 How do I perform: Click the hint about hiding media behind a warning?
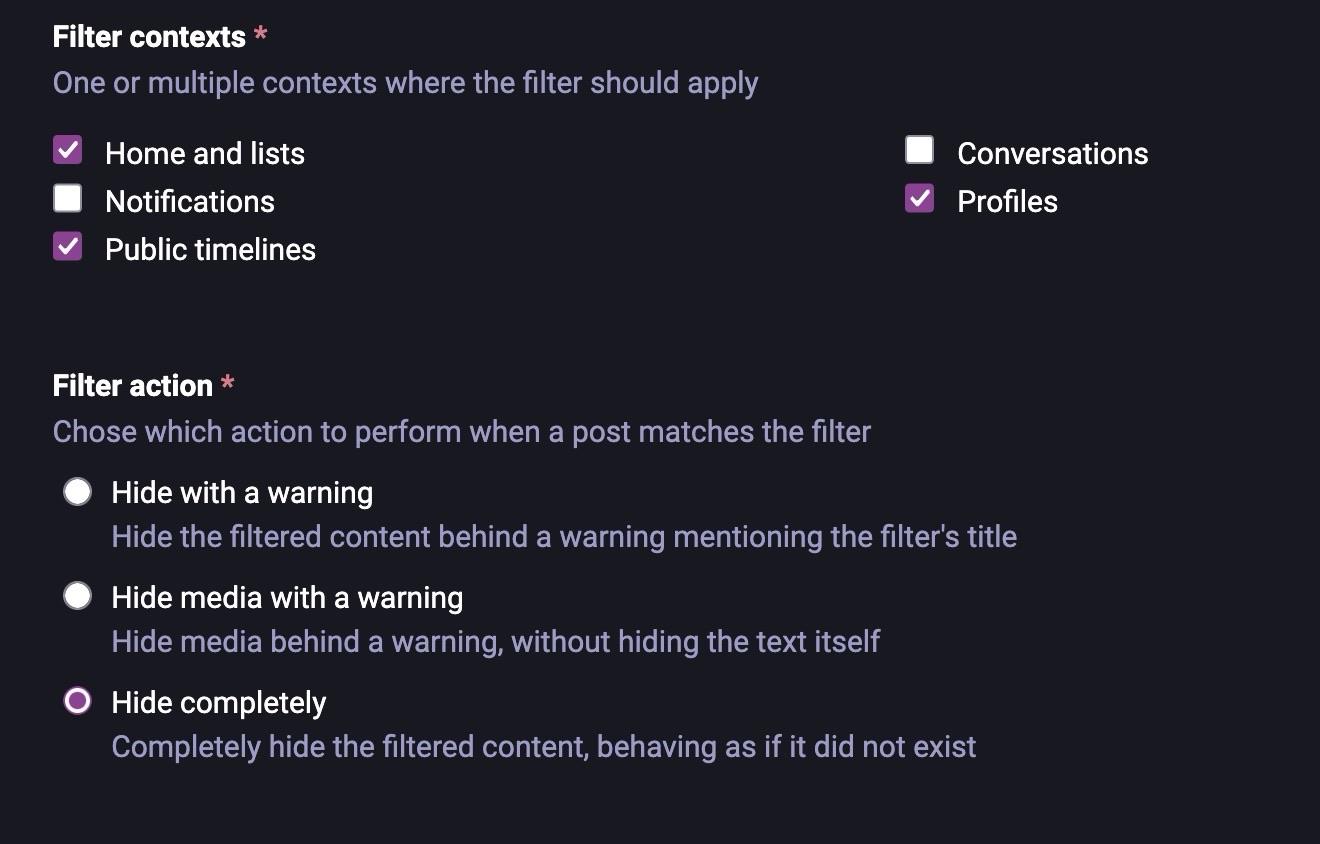(x=496, y=641)
